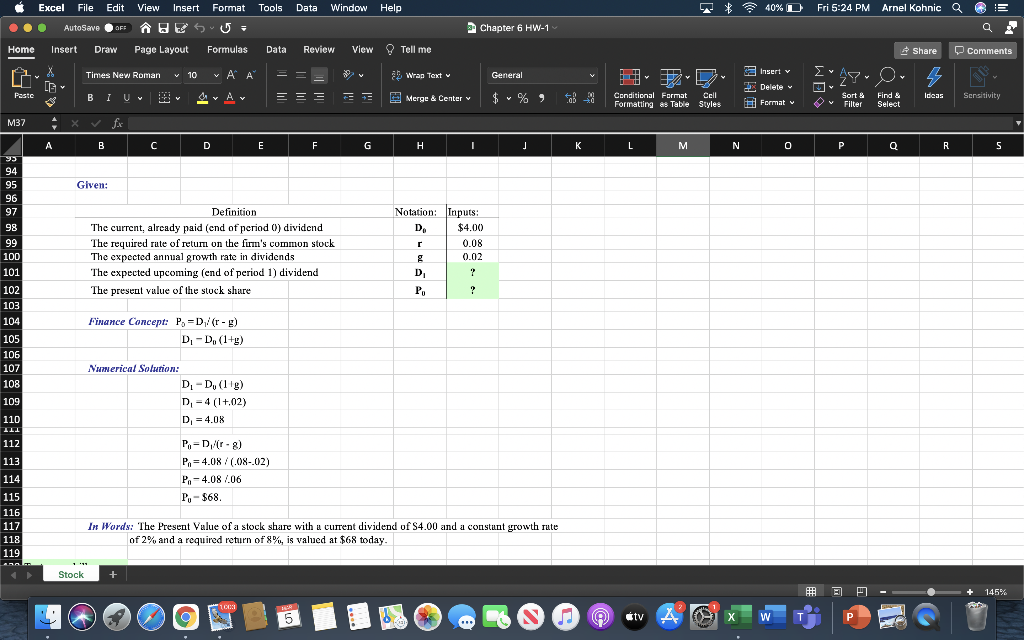This screenshot has width=1024, height=640.
Task: Switch to the Formulas ribbon tab
Action: 227,49
